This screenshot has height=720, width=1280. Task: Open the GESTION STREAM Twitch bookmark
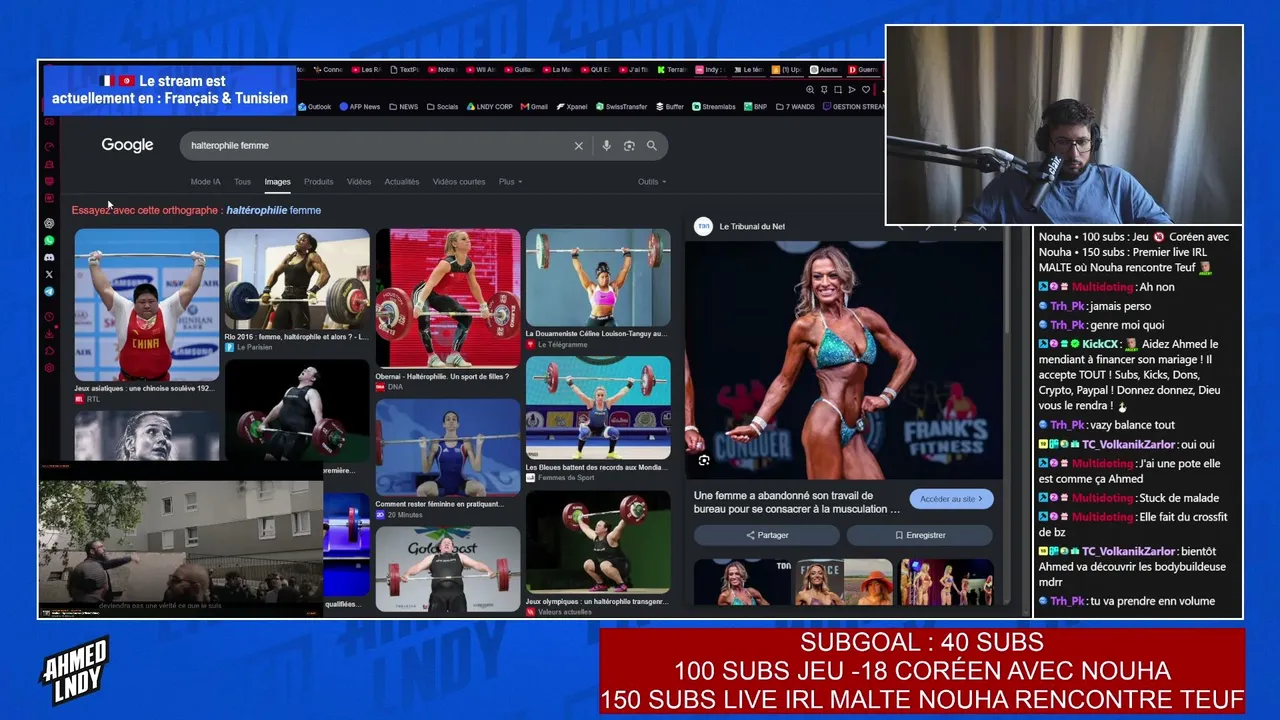click(x=854, y=107)
